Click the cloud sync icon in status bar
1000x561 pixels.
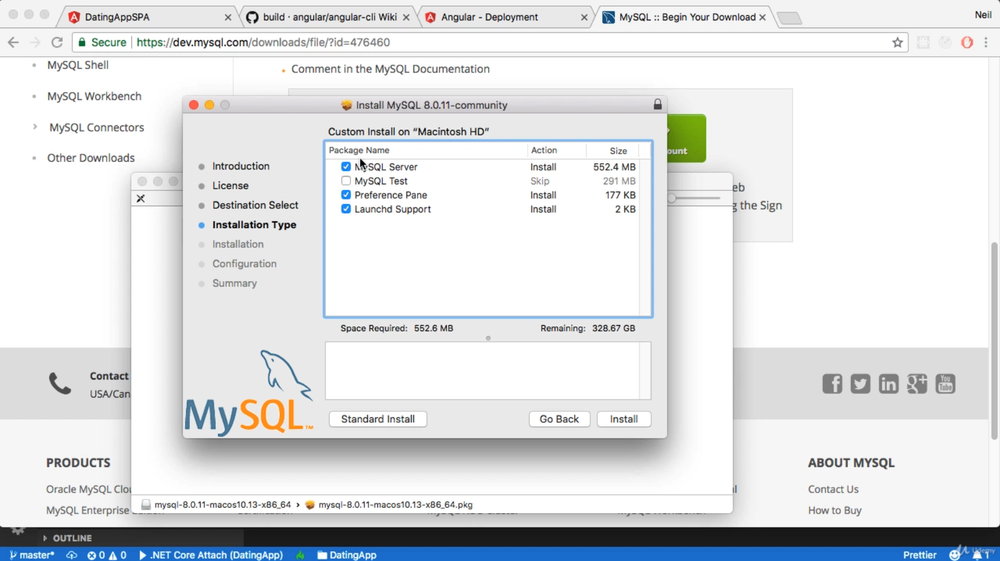pyautogui.click(x=71, y=555)
